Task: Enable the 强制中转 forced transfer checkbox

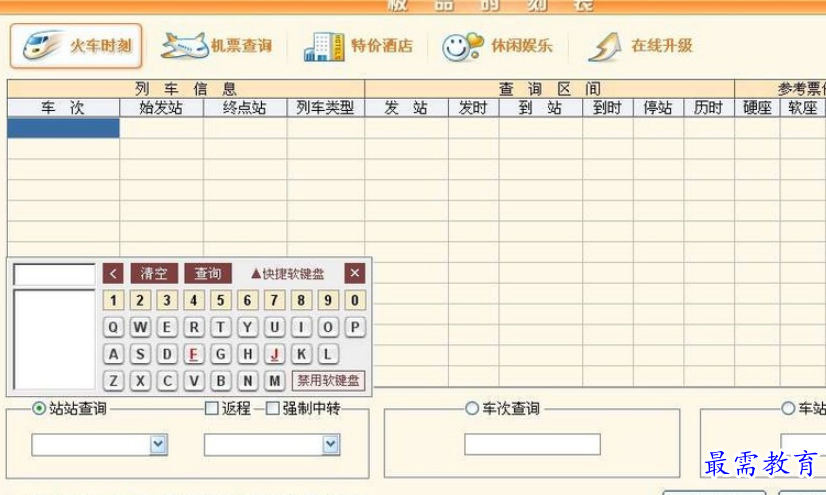Action: (x=272, y=408)
